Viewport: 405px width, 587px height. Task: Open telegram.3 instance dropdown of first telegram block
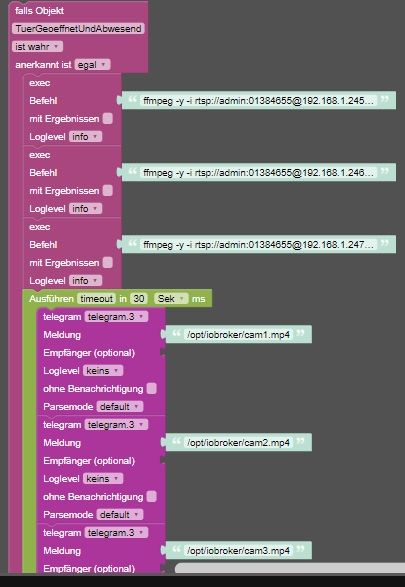pos(116,317)
